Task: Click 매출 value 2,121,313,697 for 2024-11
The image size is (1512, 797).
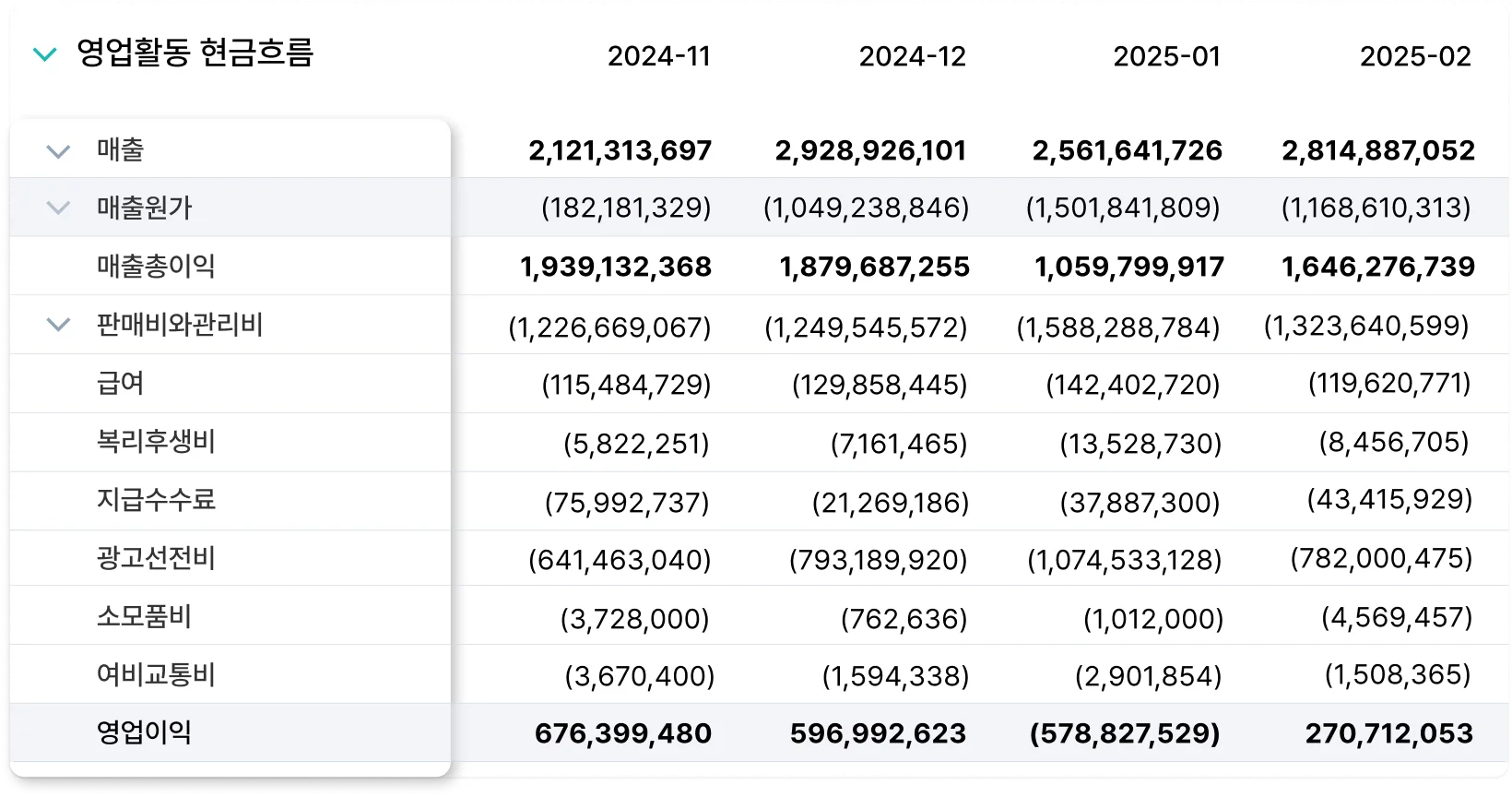Action: point(620,150)
